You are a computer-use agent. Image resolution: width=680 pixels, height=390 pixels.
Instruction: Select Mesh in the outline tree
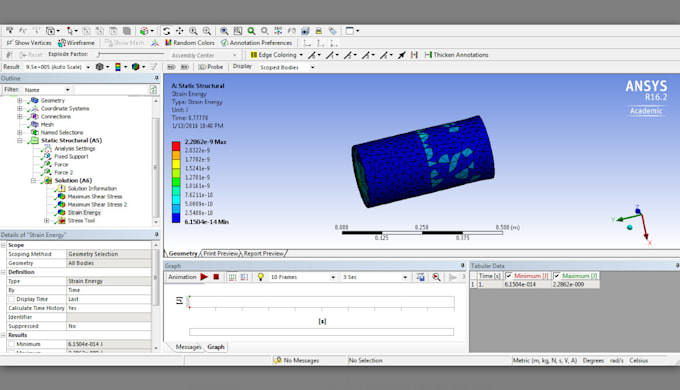click(x=47, y=125)
